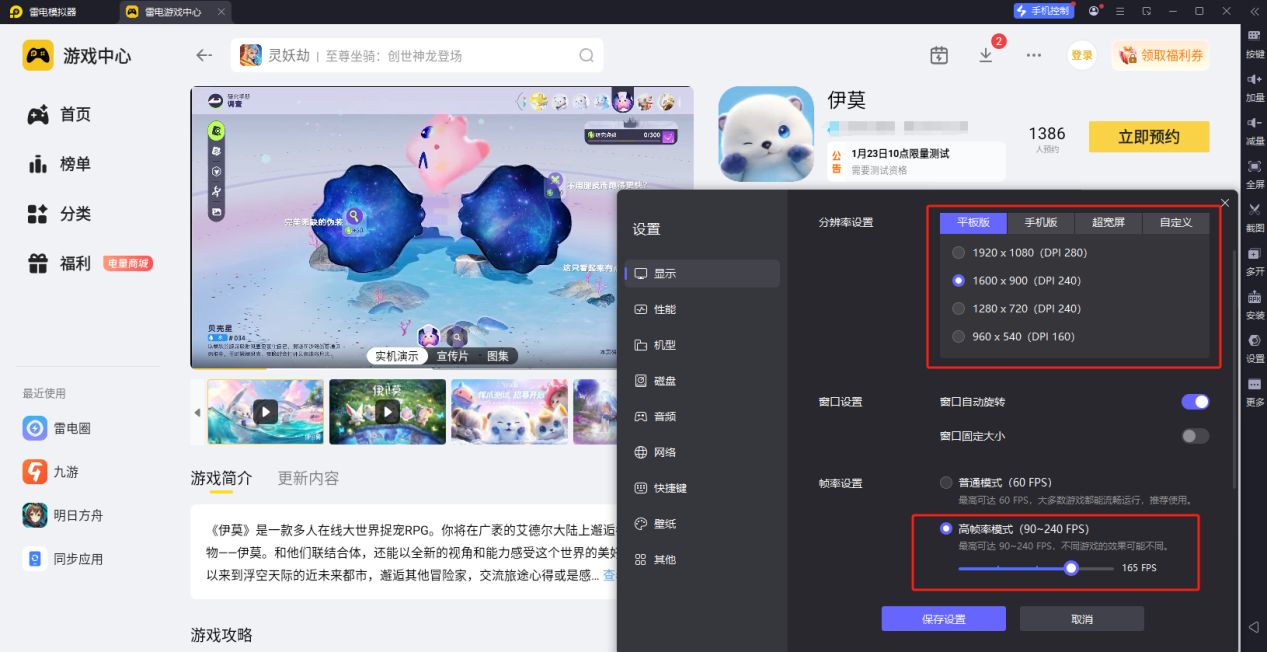Close the settings dialog

(x=1225, y=204)
